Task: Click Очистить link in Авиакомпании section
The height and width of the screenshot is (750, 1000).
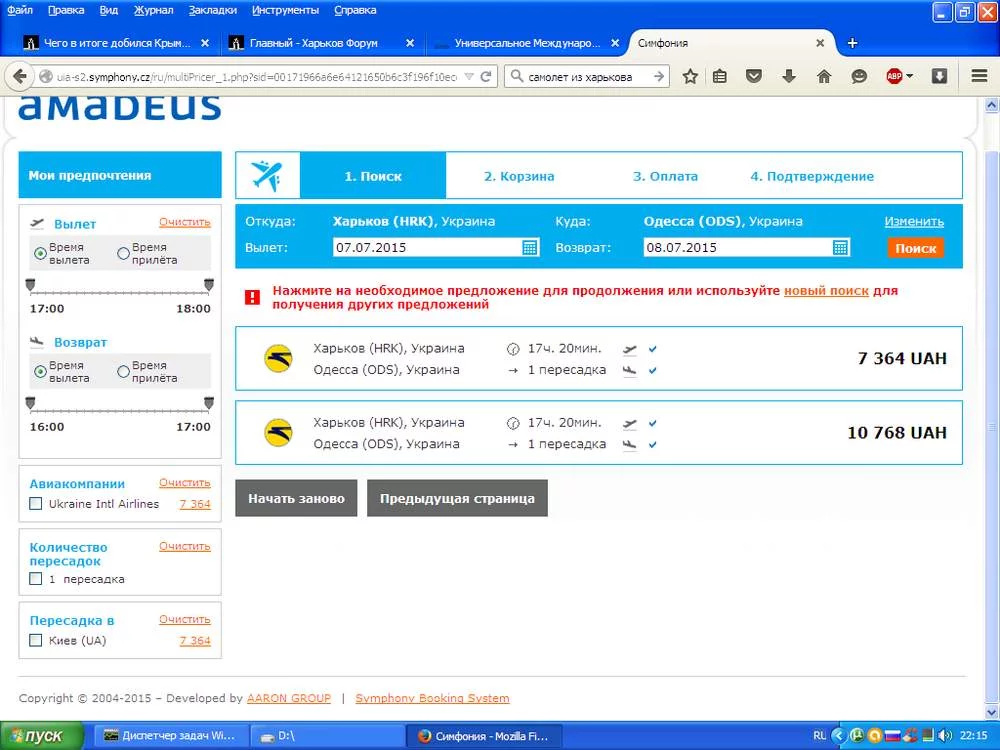Action: click(184, 483)
